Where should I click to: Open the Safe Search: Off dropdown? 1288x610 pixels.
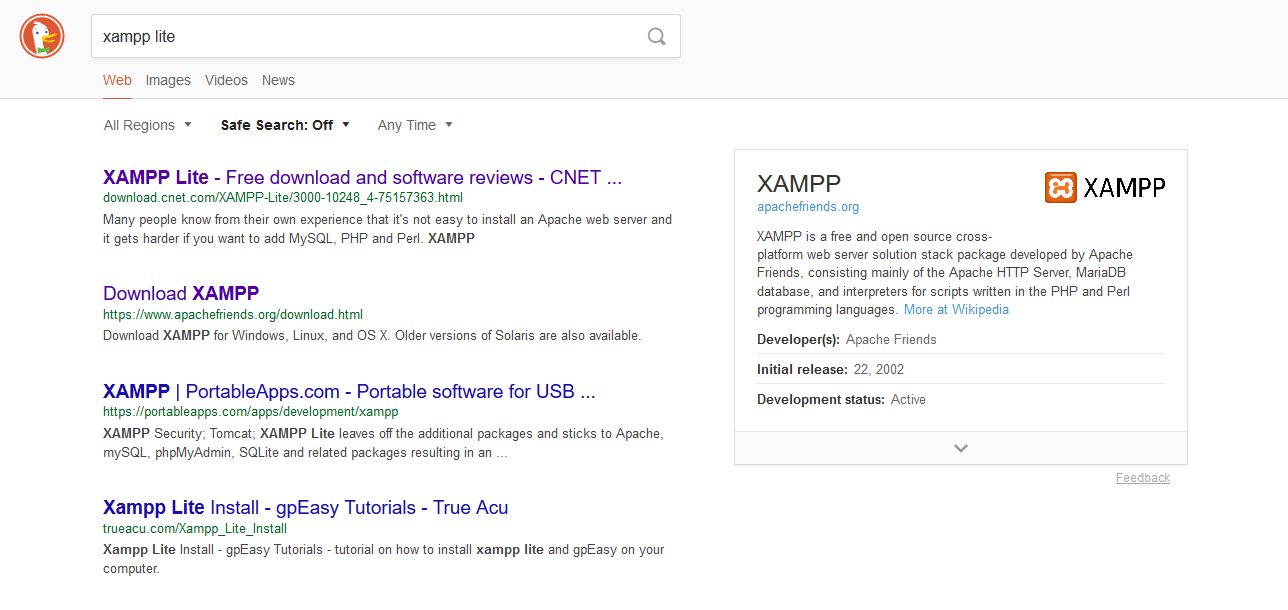point(286,125)
